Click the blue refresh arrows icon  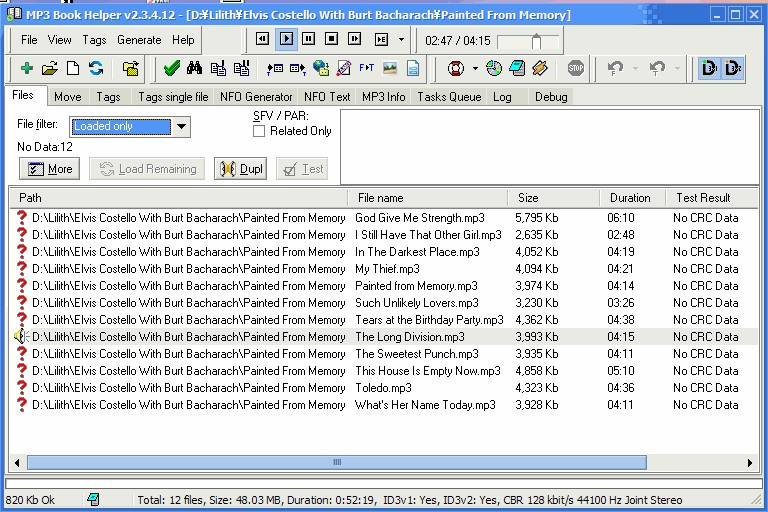coord(96,68)
